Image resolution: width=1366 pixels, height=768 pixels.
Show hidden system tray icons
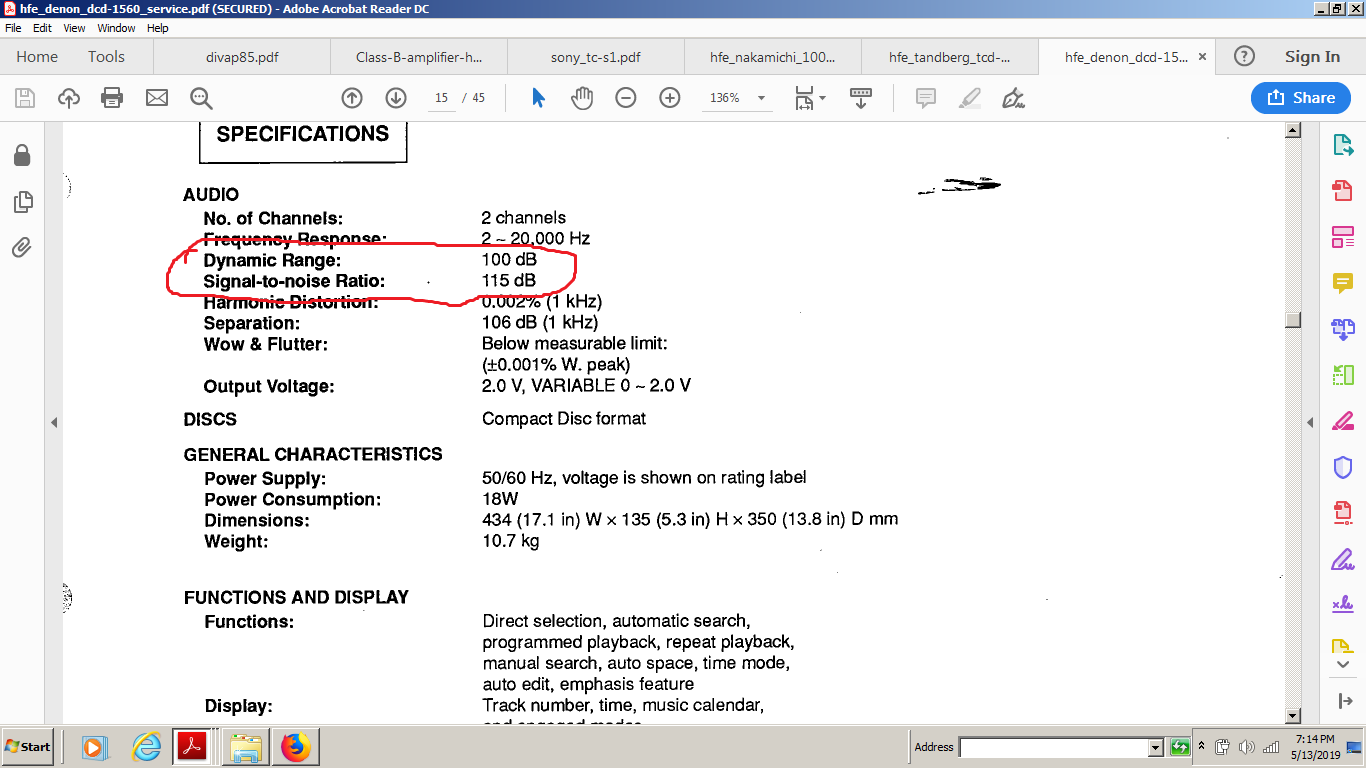click(1201, 747)
